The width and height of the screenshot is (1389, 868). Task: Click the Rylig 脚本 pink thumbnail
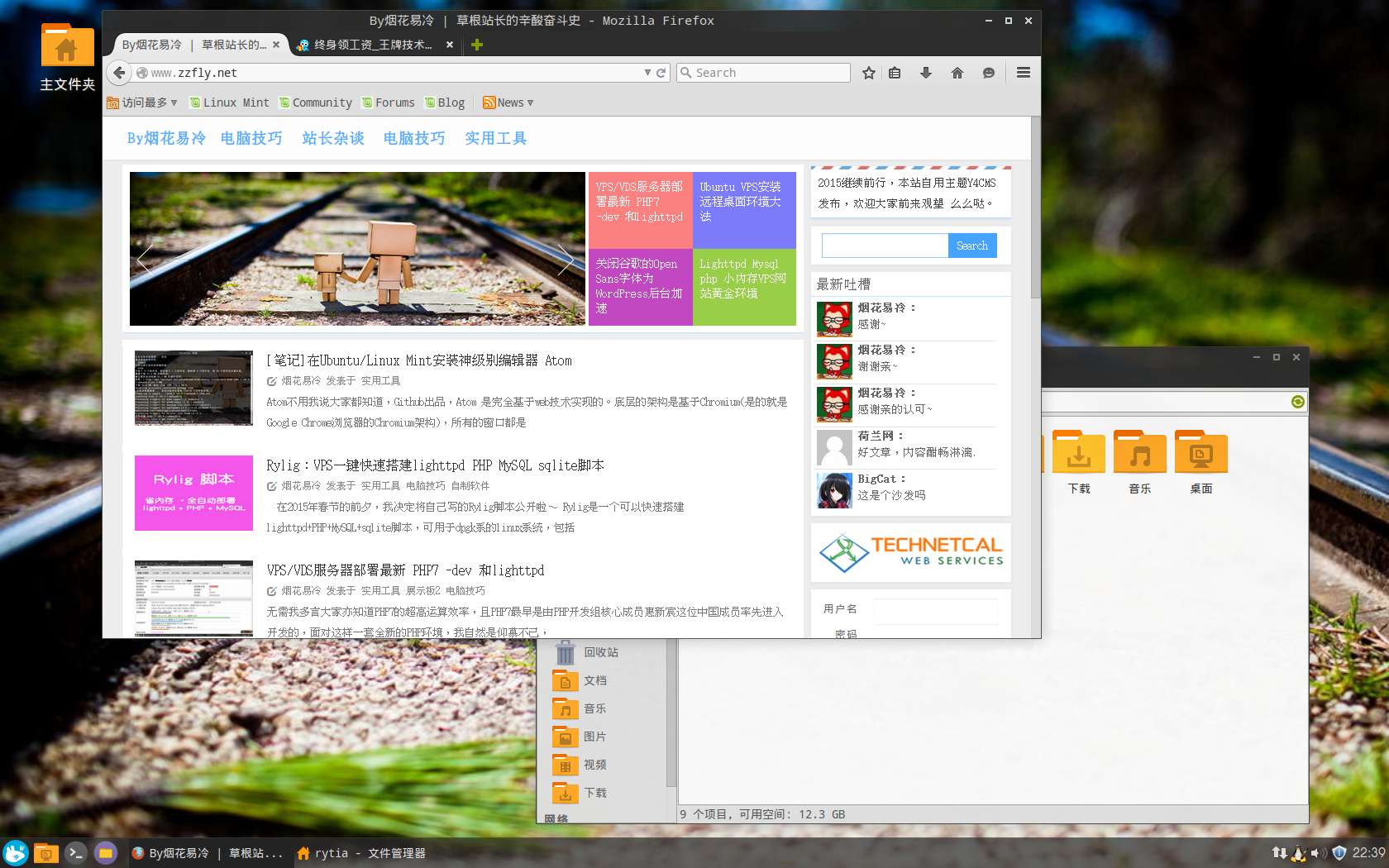point(193,493)
